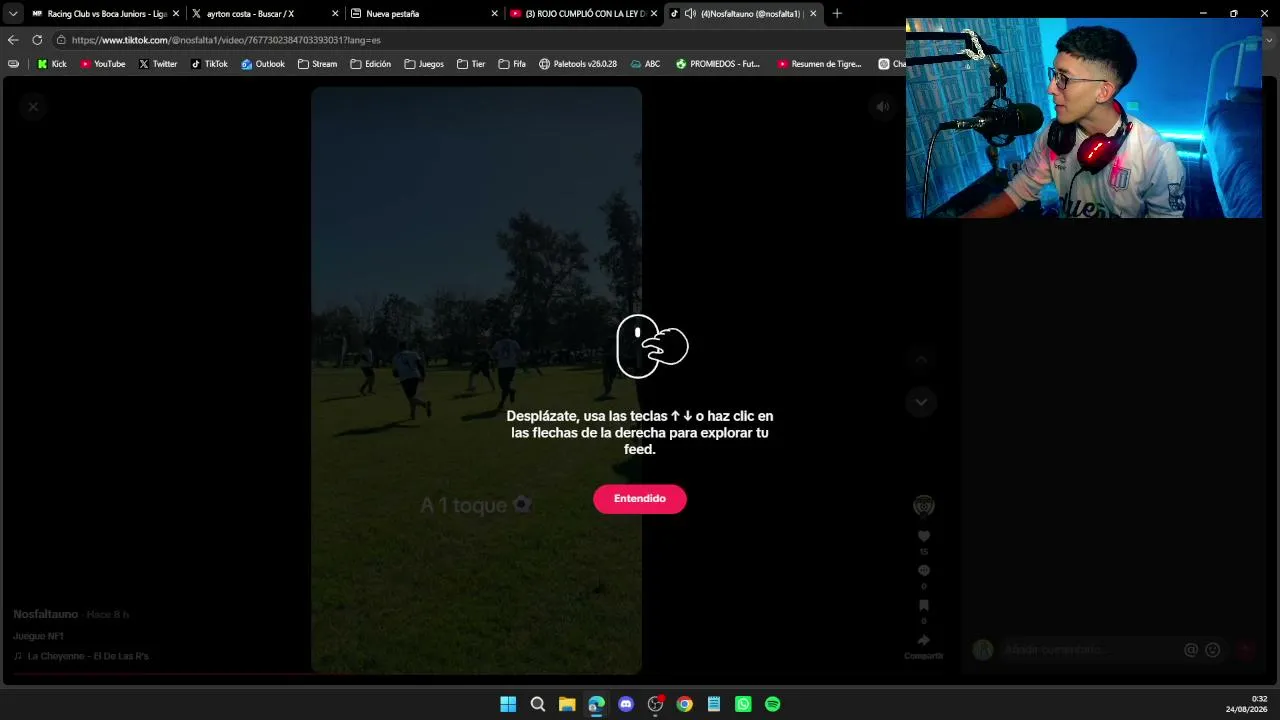Open Spotify from taskbar
Viewport: 1280px width, 720px height.
(x=773, y=704)
